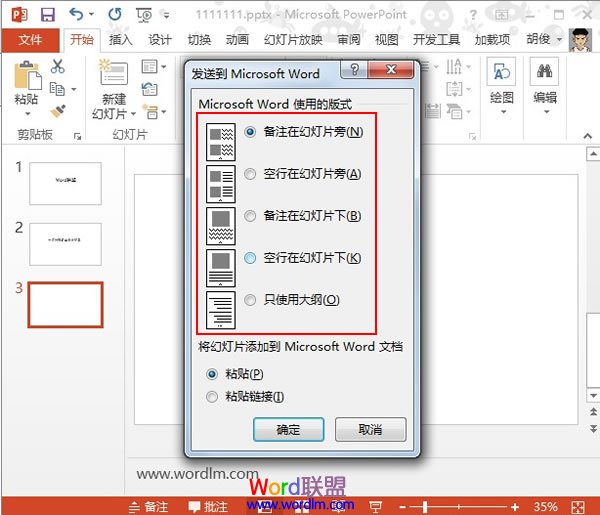Expand the Layout dropdown arrow
Image resolution: width=600 pixels, height=515 pixels.
[x=164, y=67]
